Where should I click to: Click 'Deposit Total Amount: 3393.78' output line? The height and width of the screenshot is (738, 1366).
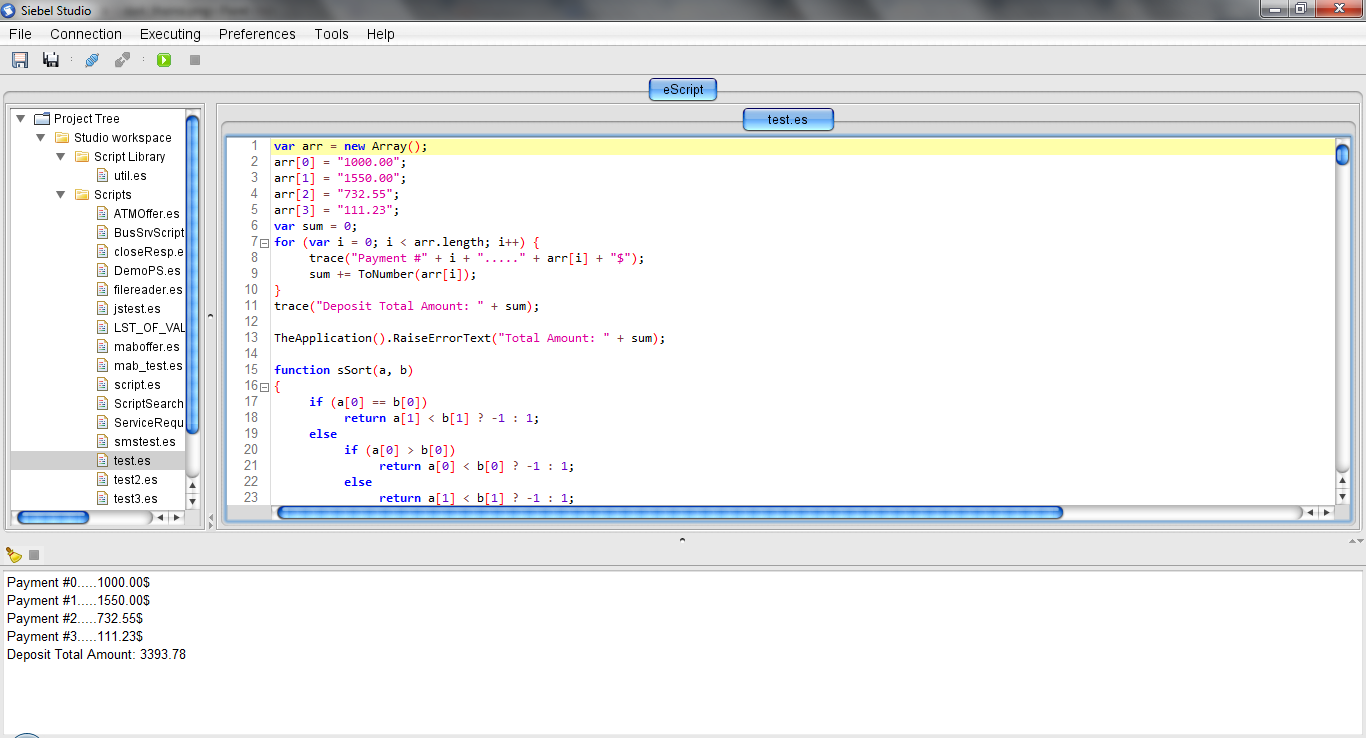point(96,655)
